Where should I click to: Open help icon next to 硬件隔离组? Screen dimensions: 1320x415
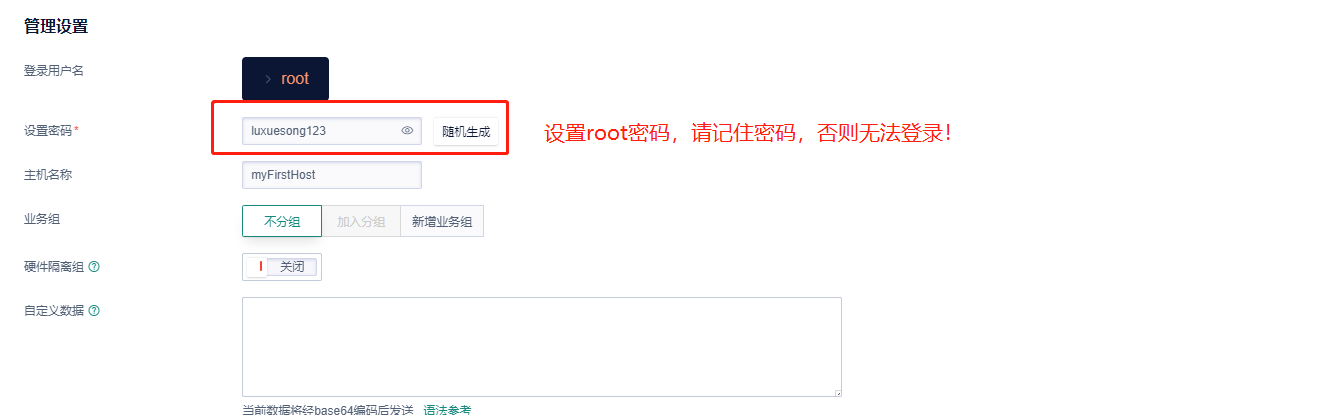(94, 267)
